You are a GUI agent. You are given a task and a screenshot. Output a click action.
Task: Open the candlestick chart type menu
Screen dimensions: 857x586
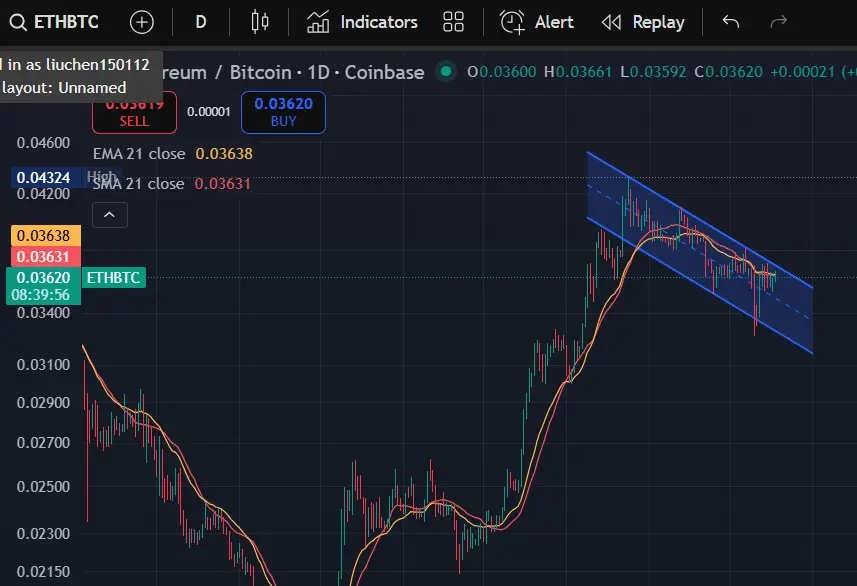[x=260, y=22]
